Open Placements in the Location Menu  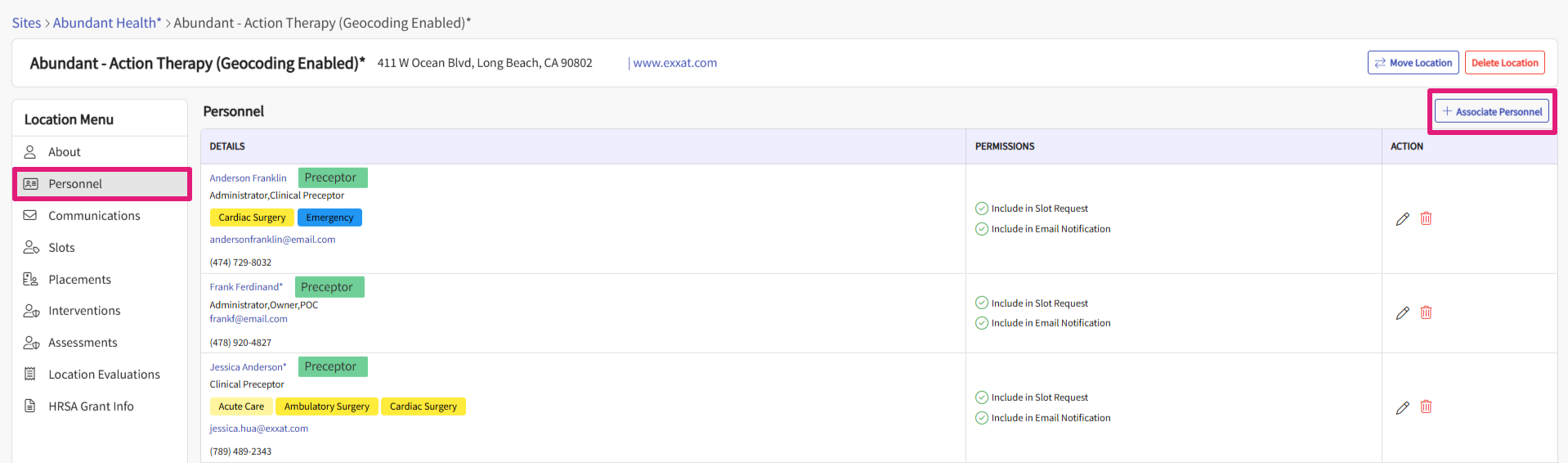click(79, 280)
